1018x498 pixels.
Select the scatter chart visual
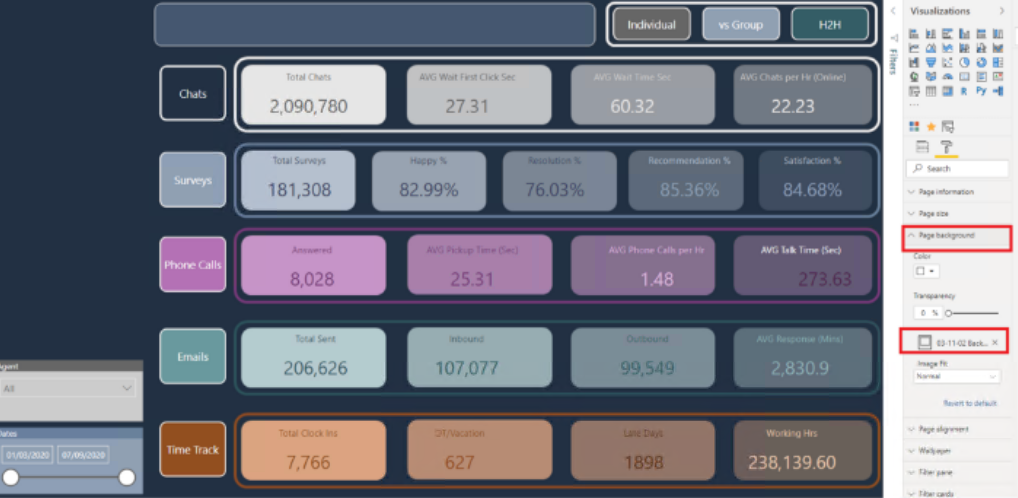tap(947, 62)
